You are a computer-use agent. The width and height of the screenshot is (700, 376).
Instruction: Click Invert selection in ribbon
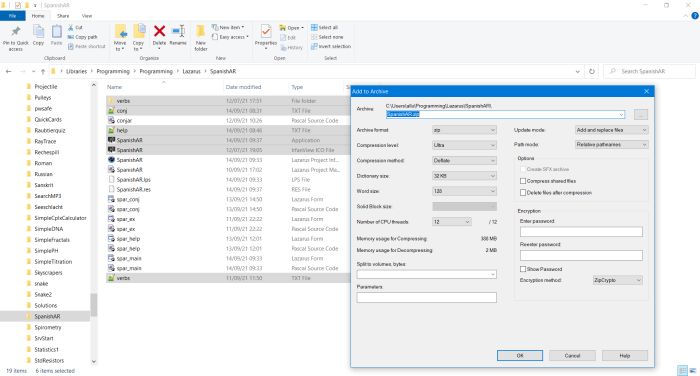click(x=331, y=46)
